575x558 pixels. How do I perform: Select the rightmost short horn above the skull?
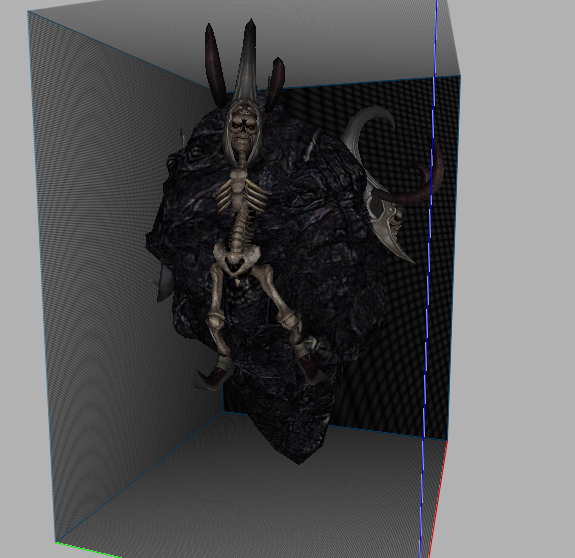tap(276, 84)
